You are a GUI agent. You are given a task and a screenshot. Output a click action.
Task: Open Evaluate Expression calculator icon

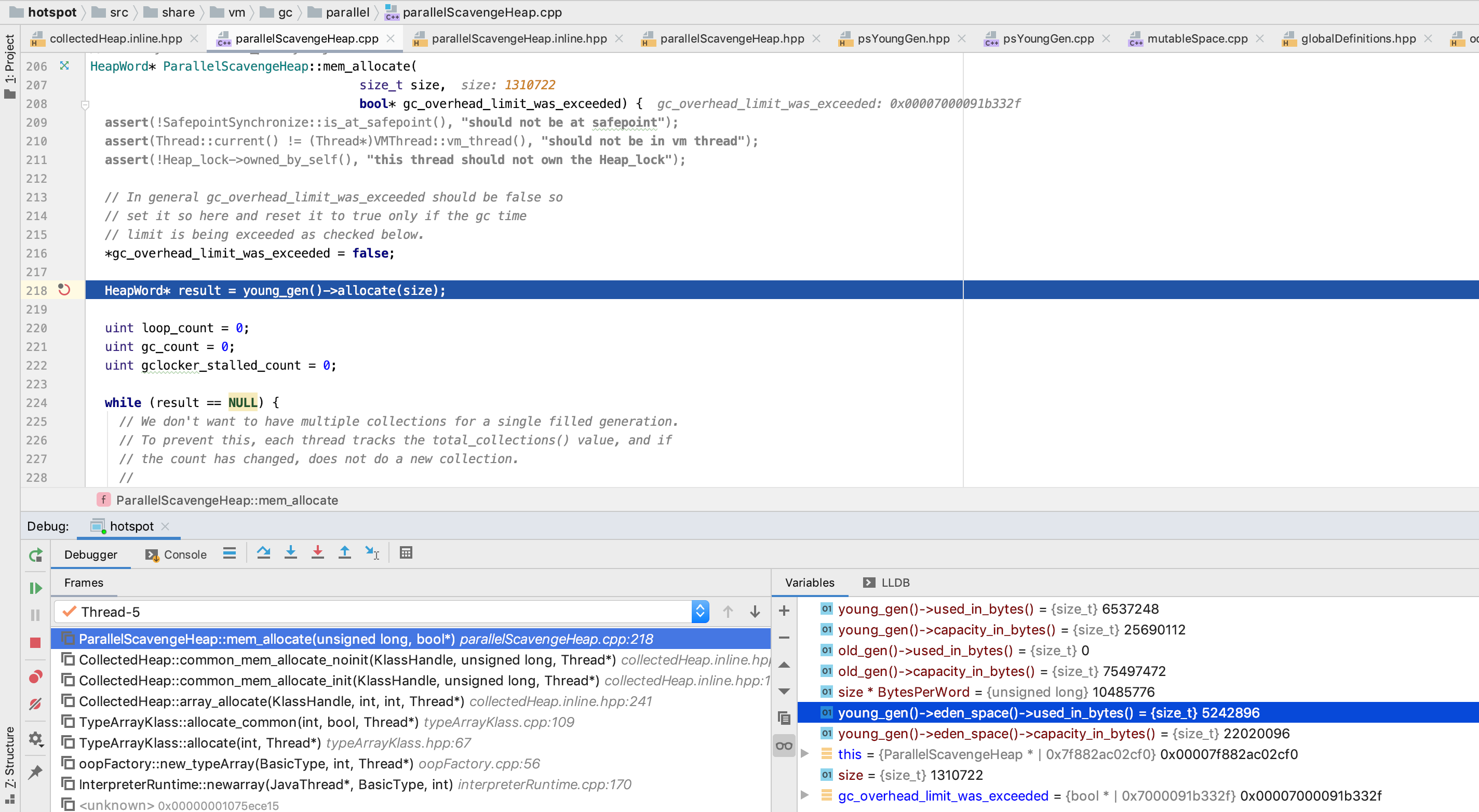click(x=406, y=552)
